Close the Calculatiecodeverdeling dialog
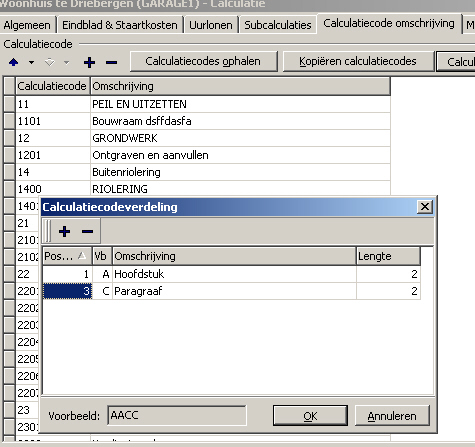The image size is (475, 447). (425, 207)
